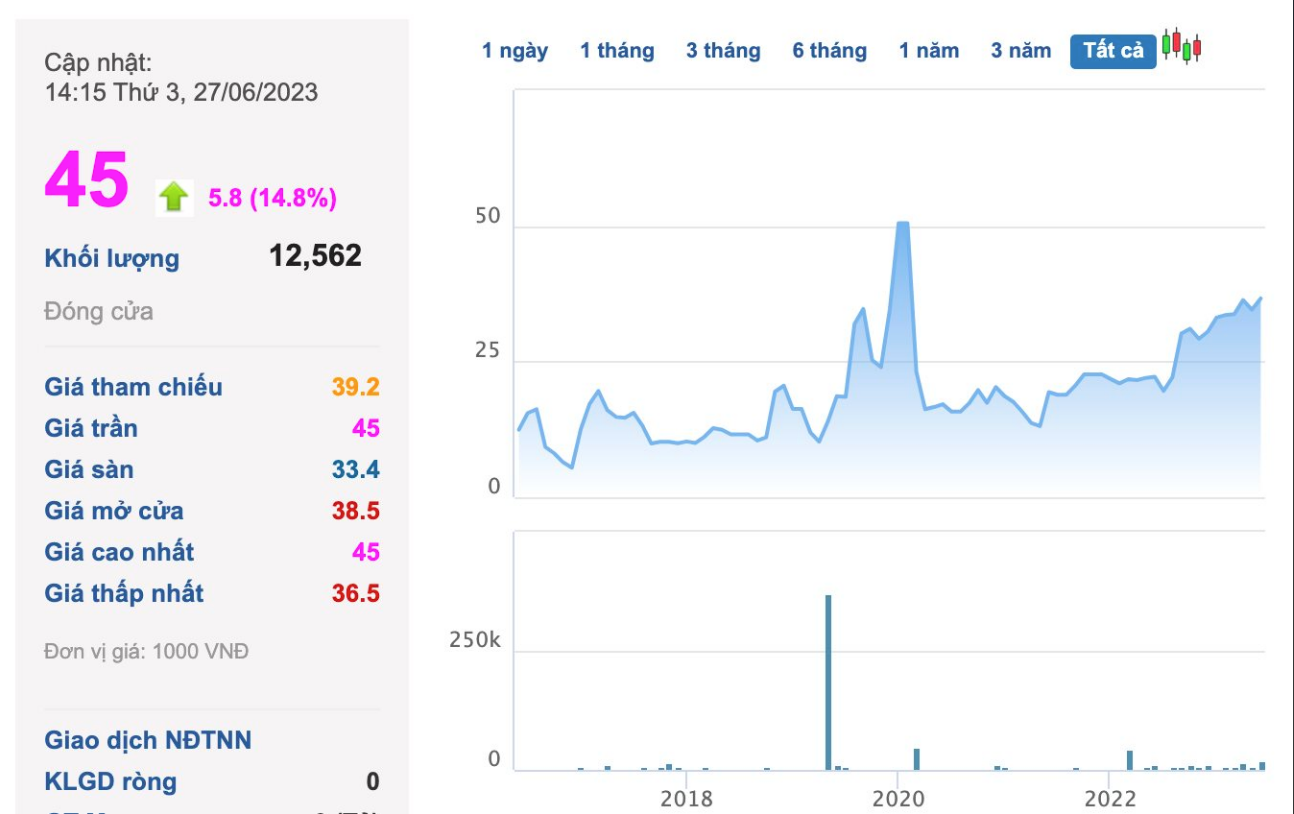
Task: Click the lowest price 36.5
Action: [x=356, y=593]
